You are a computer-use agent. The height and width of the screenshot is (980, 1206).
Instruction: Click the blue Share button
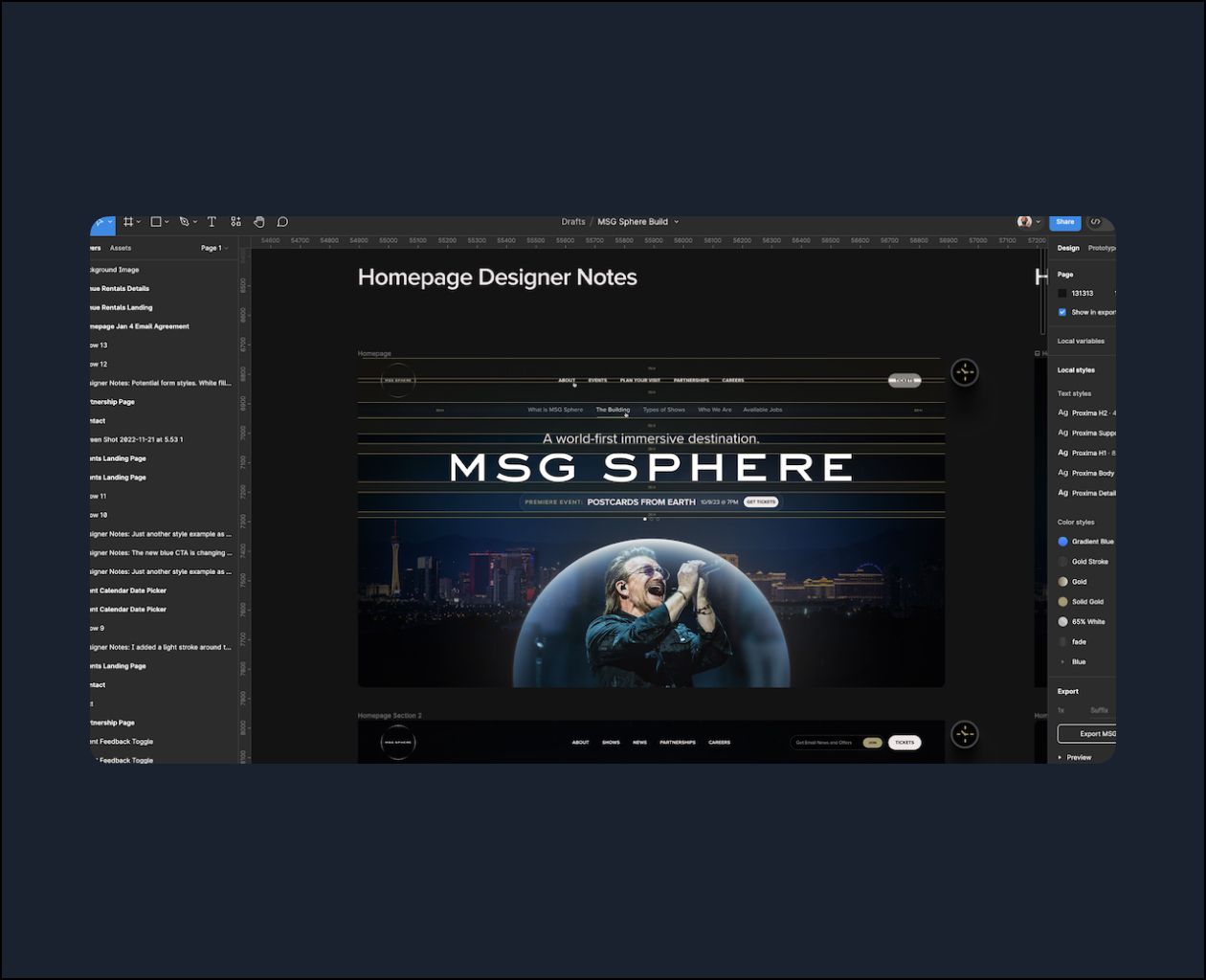coord(1064,222)
